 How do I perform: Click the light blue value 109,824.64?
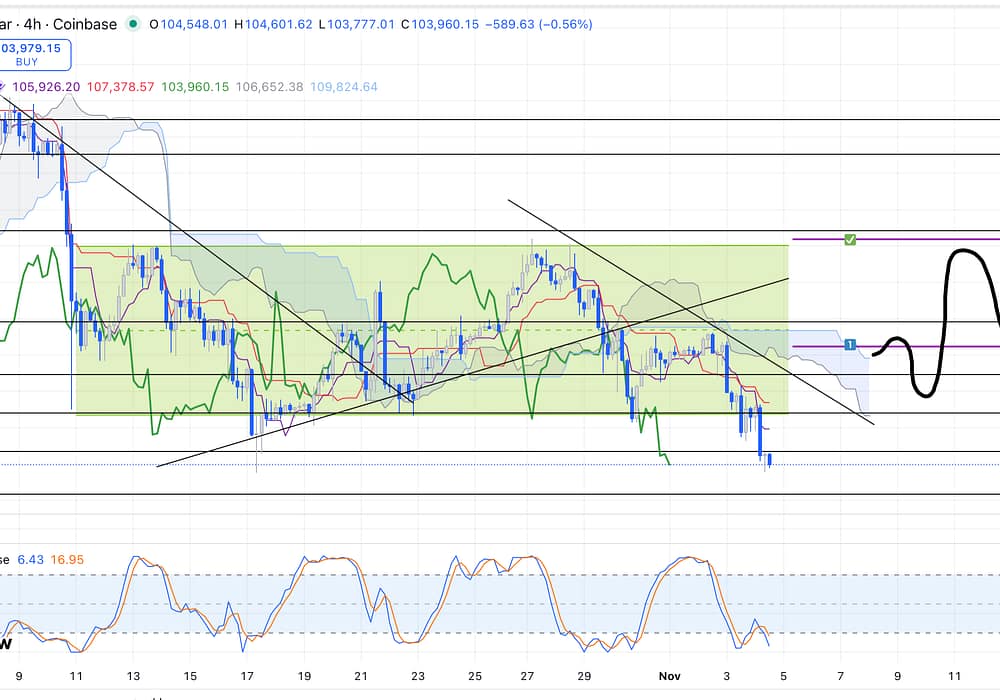pos(345,87)
